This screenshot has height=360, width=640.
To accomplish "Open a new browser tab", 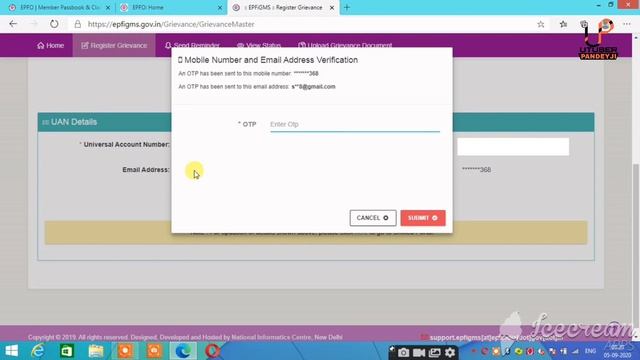I will (x=347, y=7).
